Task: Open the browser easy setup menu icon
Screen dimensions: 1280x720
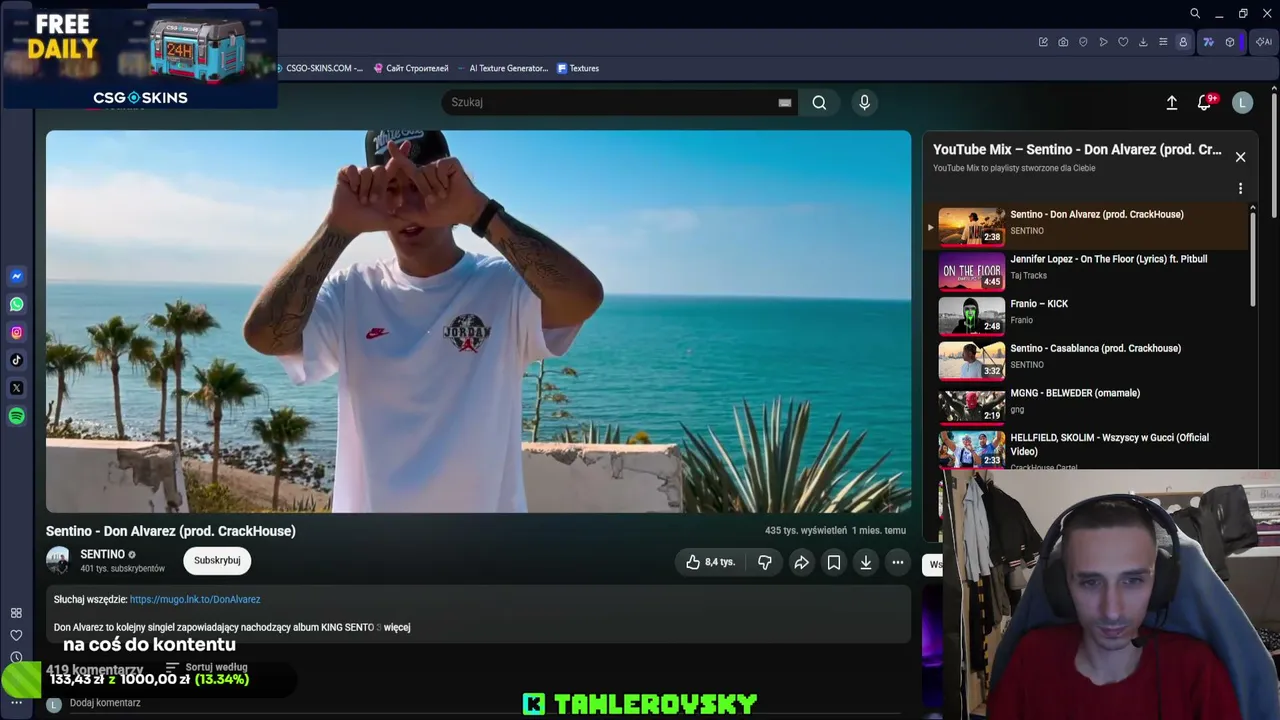Action: click(1163, 42)
